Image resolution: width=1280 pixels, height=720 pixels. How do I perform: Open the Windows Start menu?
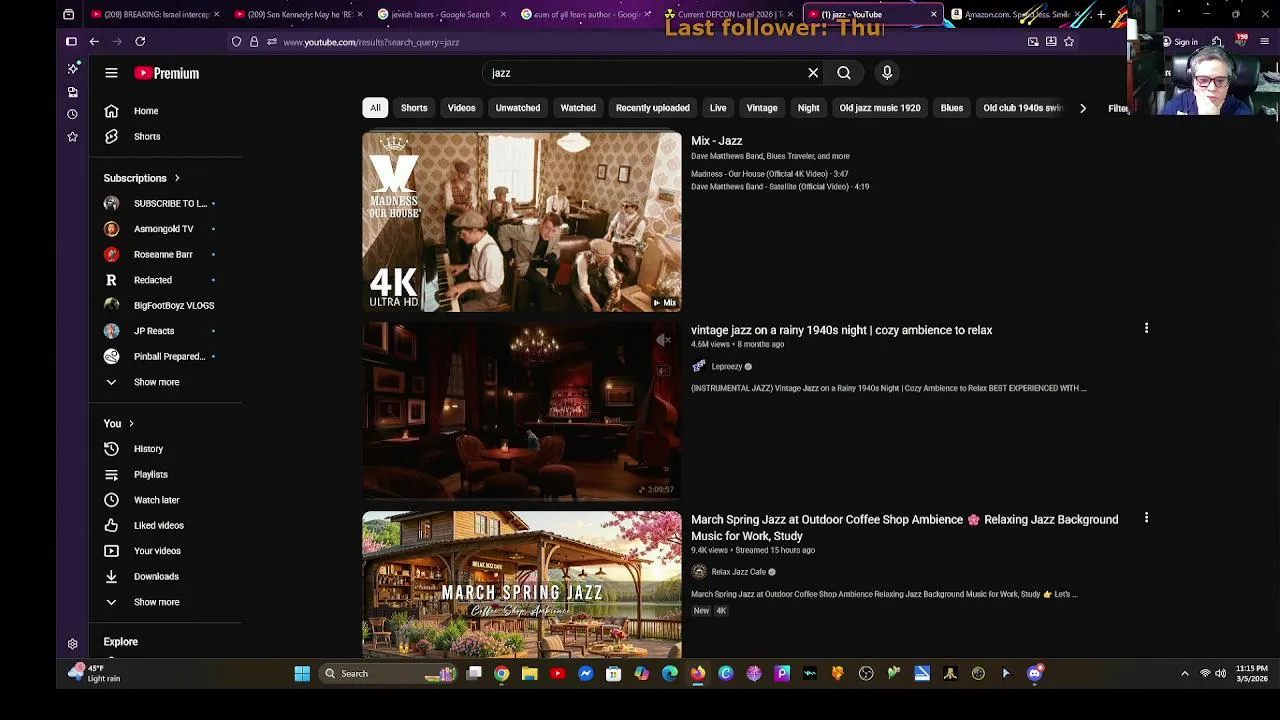tap(302, 674)
